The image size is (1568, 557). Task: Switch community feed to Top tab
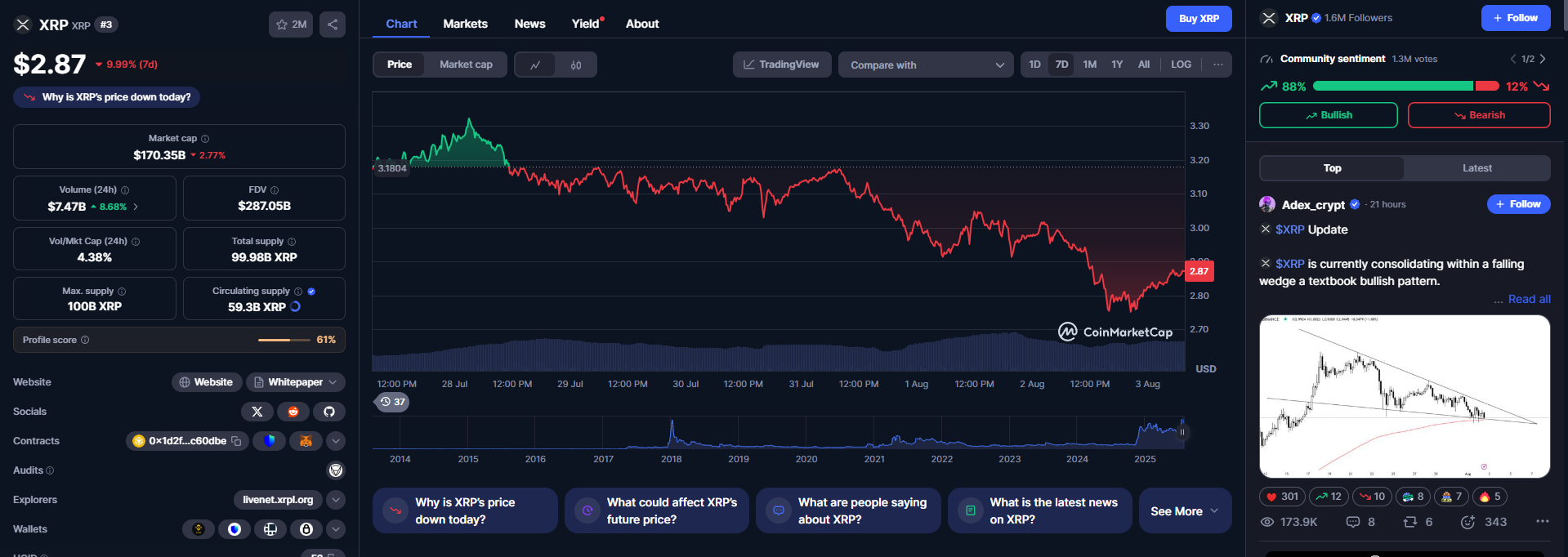pos(1332,168)
